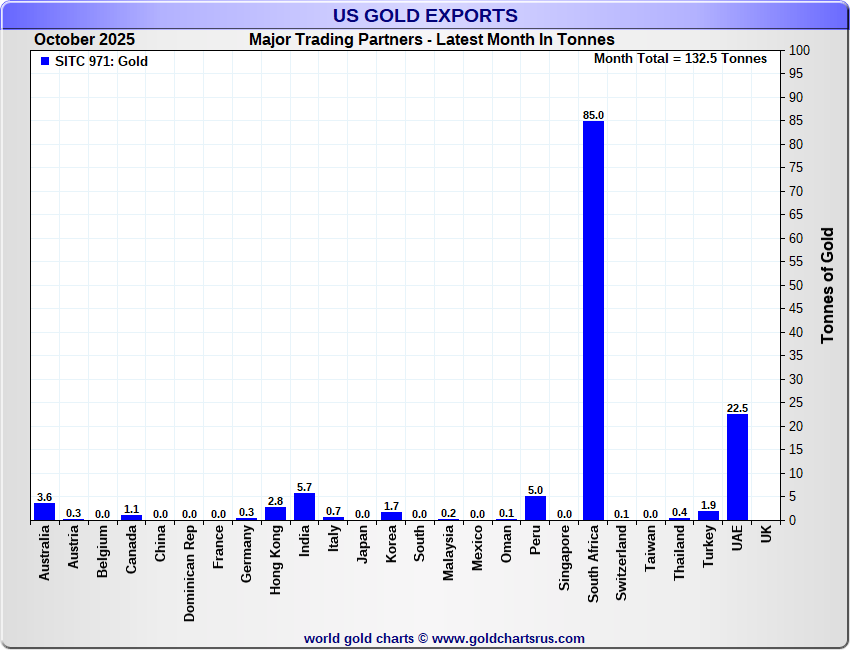This screenshot has width=850, height=650.
Task: Click the 2.8 value label above Hong Kong
Action: tap(275, 501)
